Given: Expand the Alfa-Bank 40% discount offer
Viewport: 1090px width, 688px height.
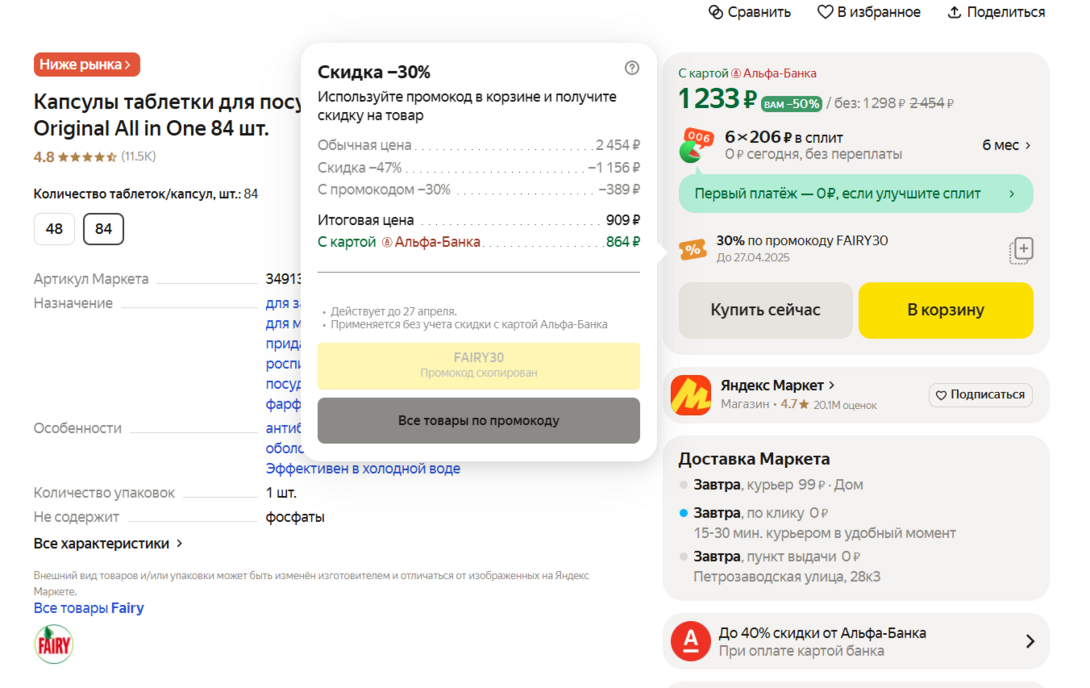Looking at the screenshot, I should click(1029, 641).
